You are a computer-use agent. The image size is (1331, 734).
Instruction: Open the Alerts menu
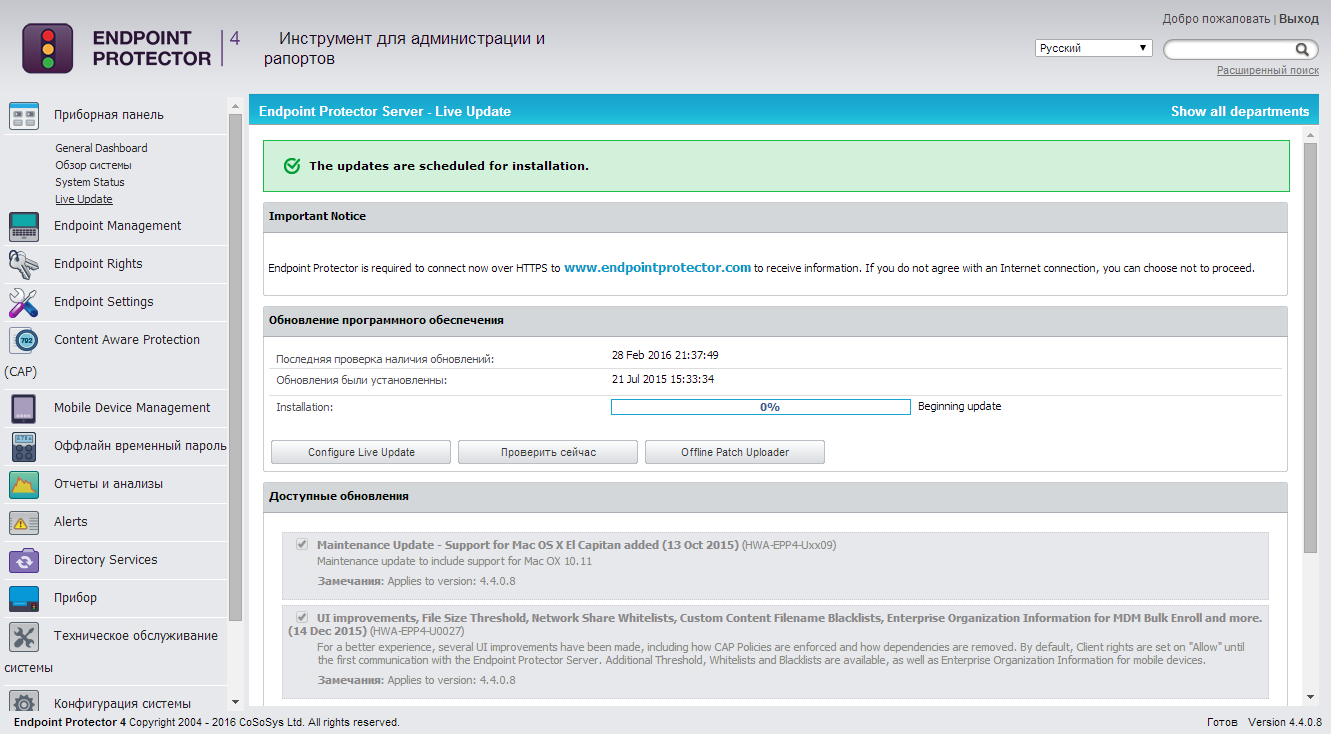tap(71, 522)
